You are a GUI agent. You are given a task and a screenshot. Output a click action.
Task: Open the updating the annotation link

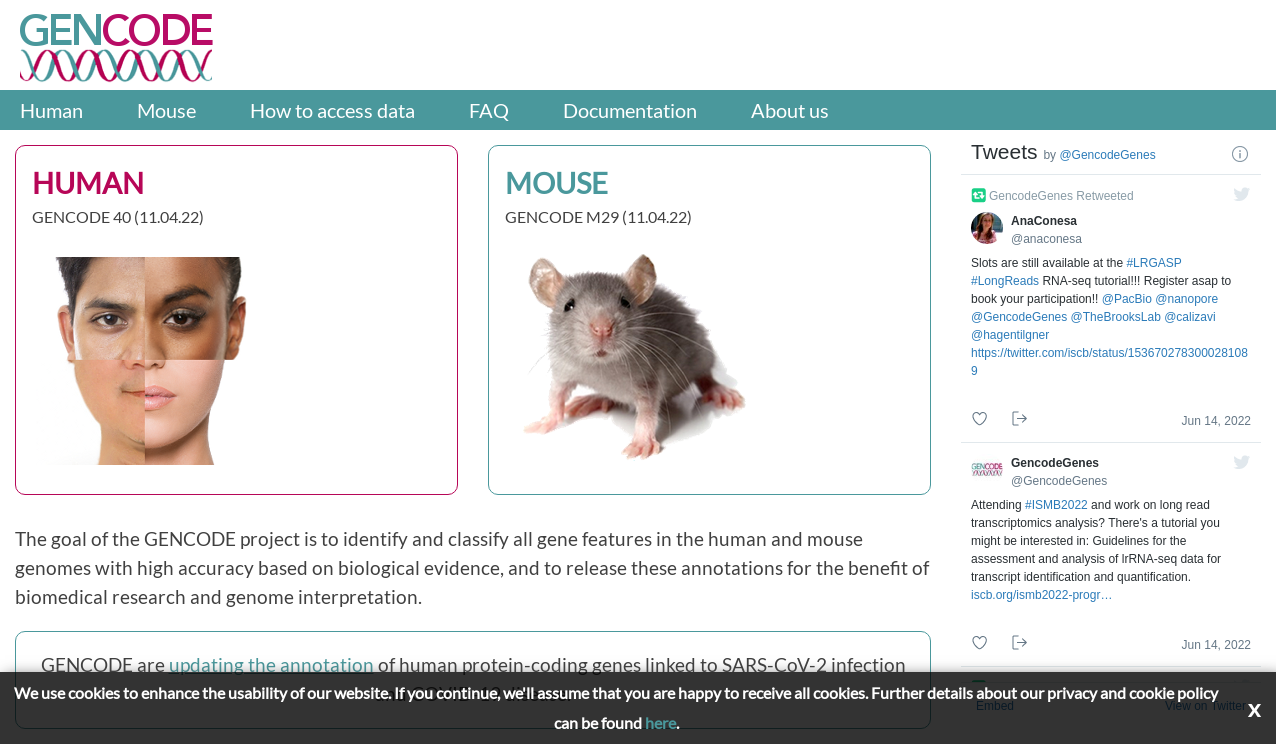pyautogui.click(x=271, y=665)
